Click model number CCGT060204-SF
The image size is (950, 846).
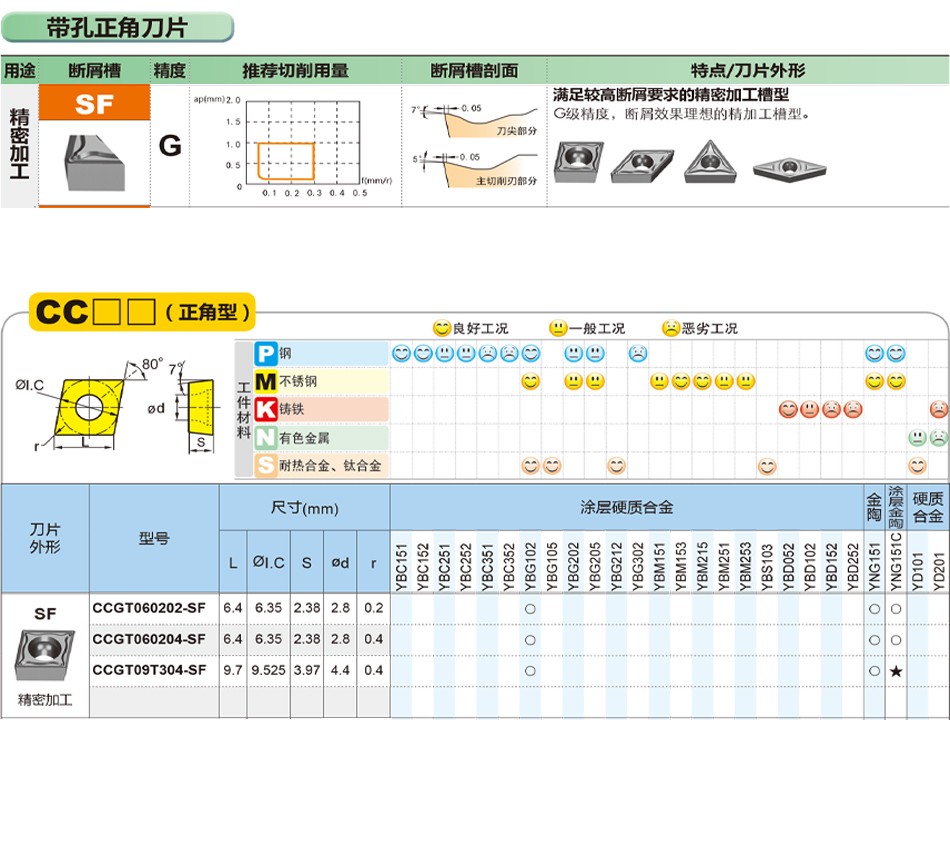pyautogui.click(x=149, y=639)
